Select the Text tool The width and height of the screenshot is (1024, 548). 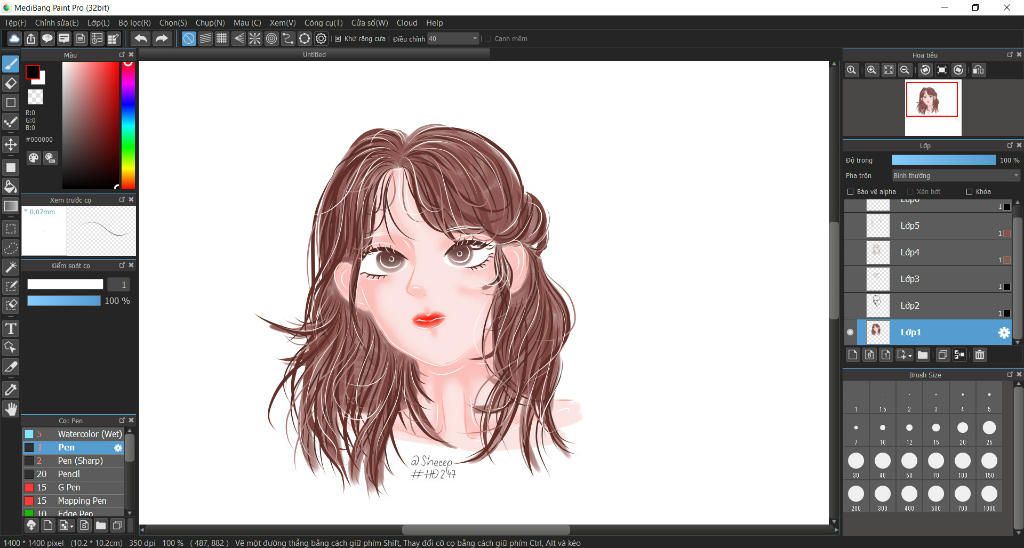[x=10, y=329]
